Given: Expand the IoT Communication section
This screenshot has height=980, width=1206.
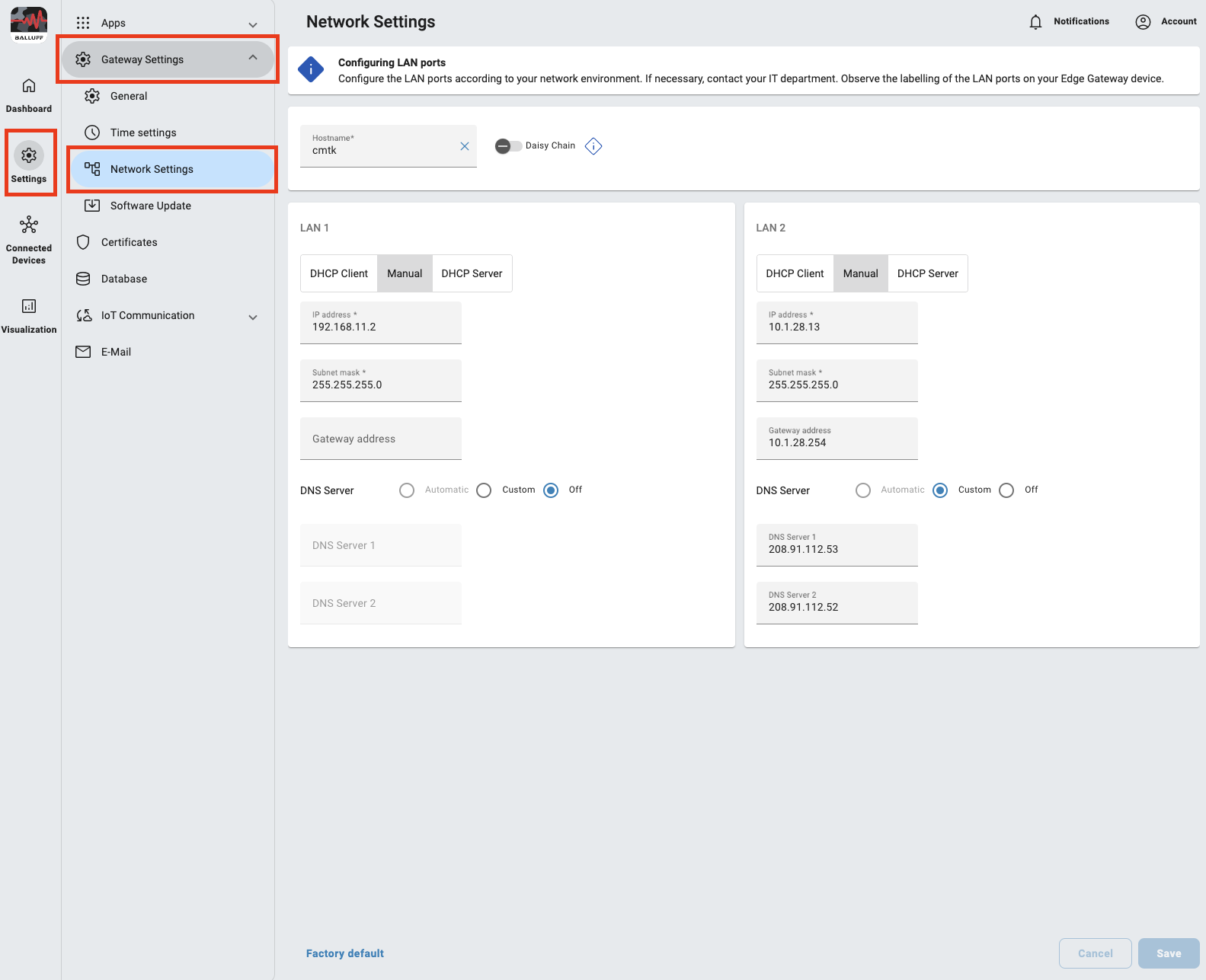Looking at the screenshot, I should [x=253, y=317].
